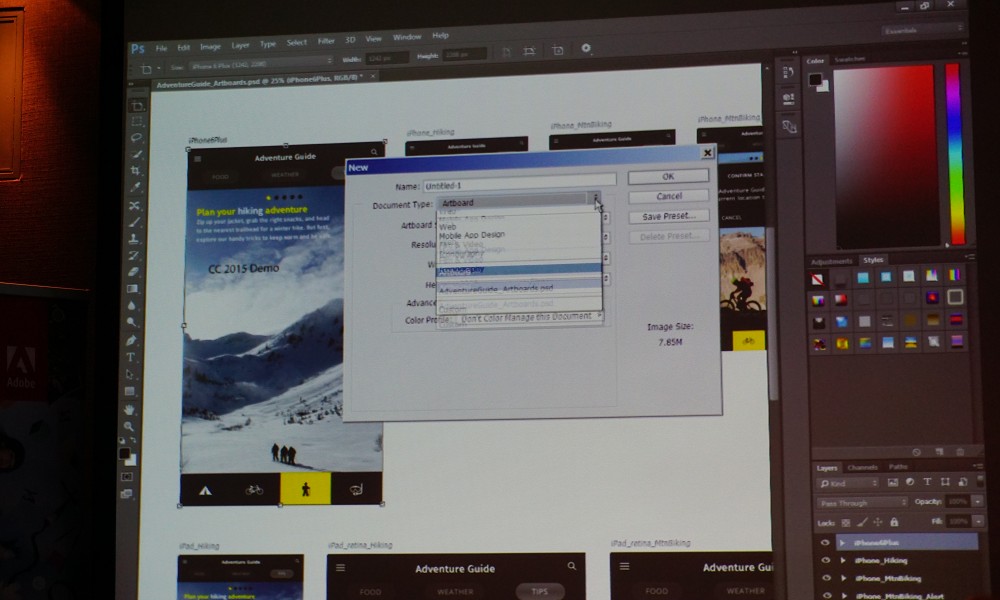Click OK in the New dialog
The image size is (1000, 600).
coord(668,177)
